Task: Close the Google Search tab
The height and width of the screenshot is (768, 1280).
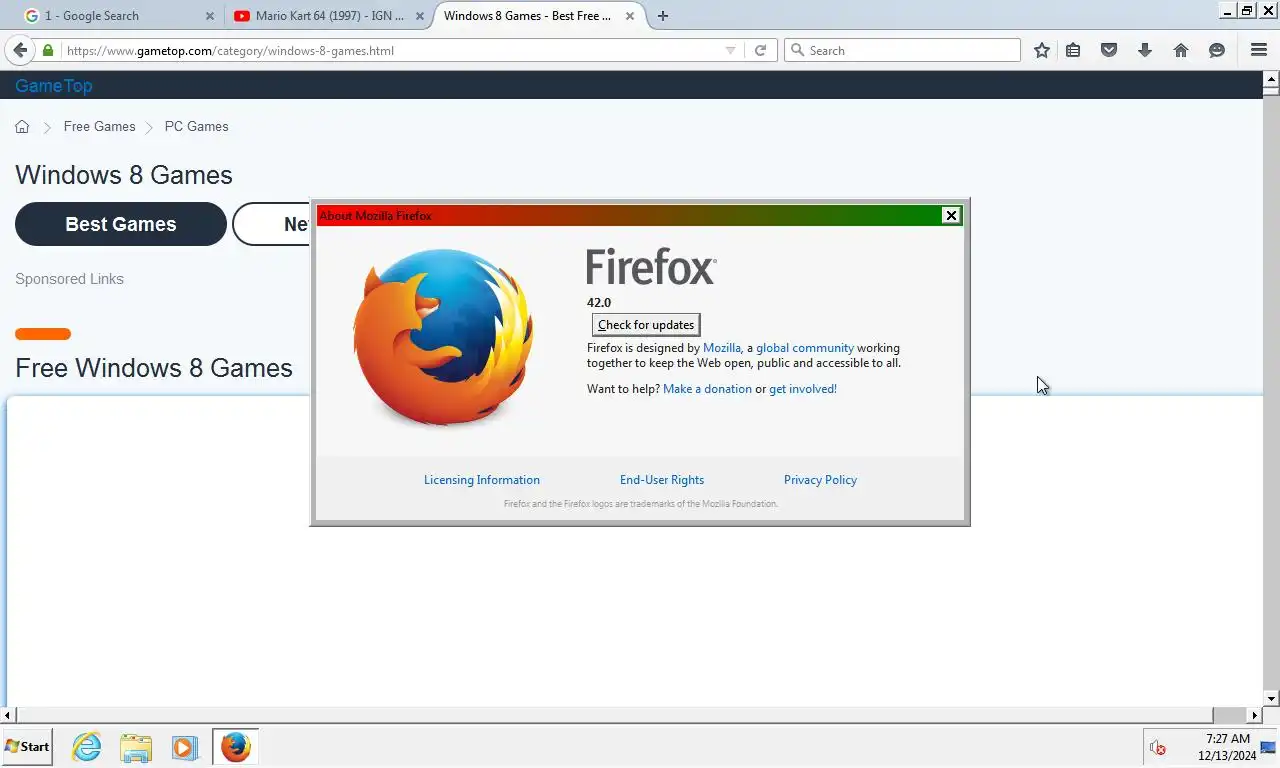Action: click(x=209, y=16)
